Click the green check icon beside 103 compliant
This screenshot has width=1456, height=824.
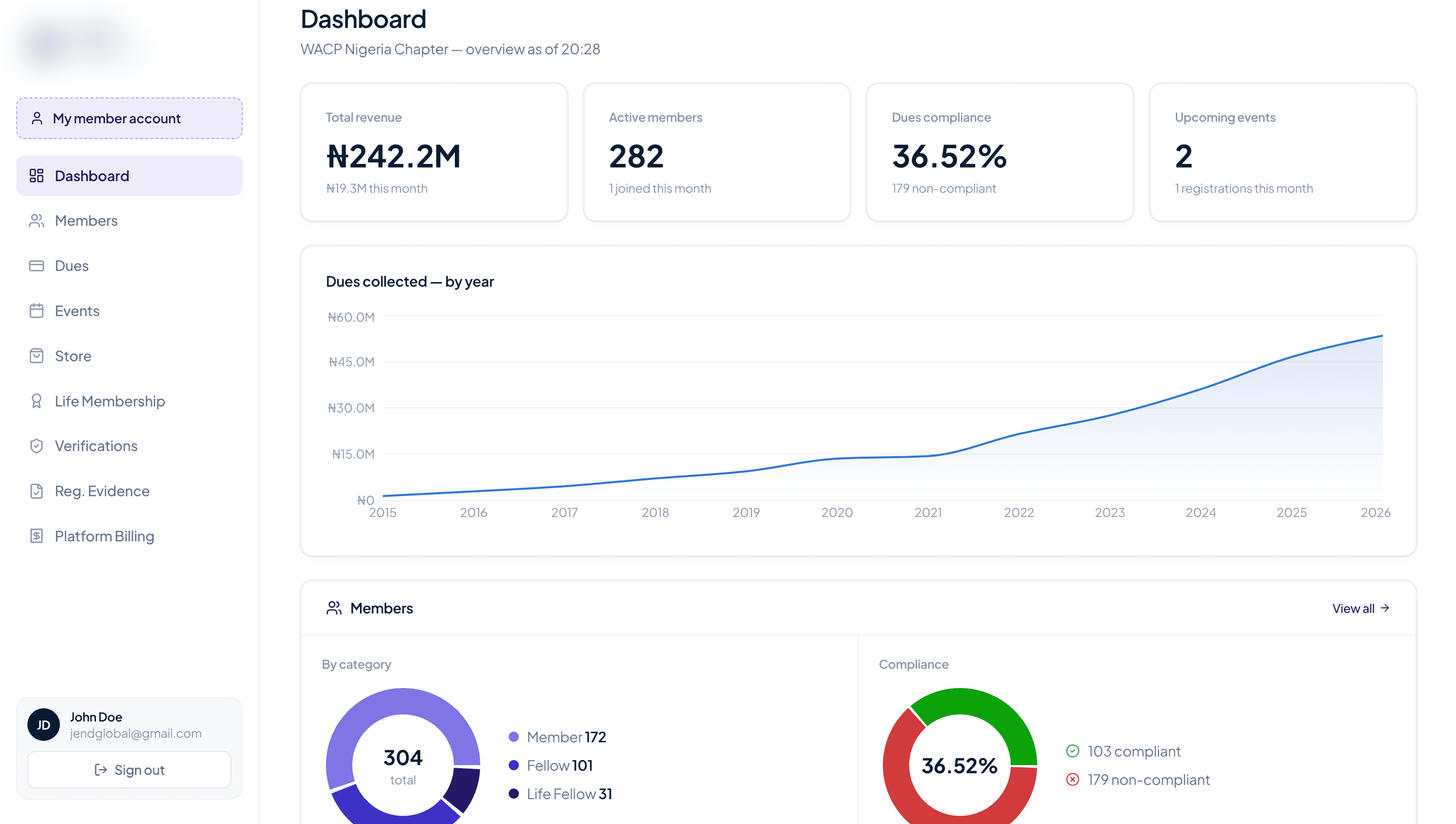[x=1073, y=751]
